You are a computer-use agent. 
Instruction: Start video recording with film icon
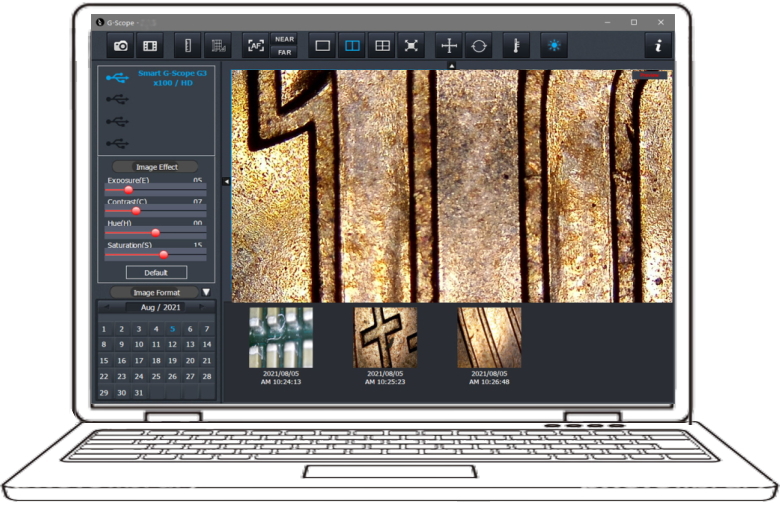pyautogui.click(x=150, y=46)
